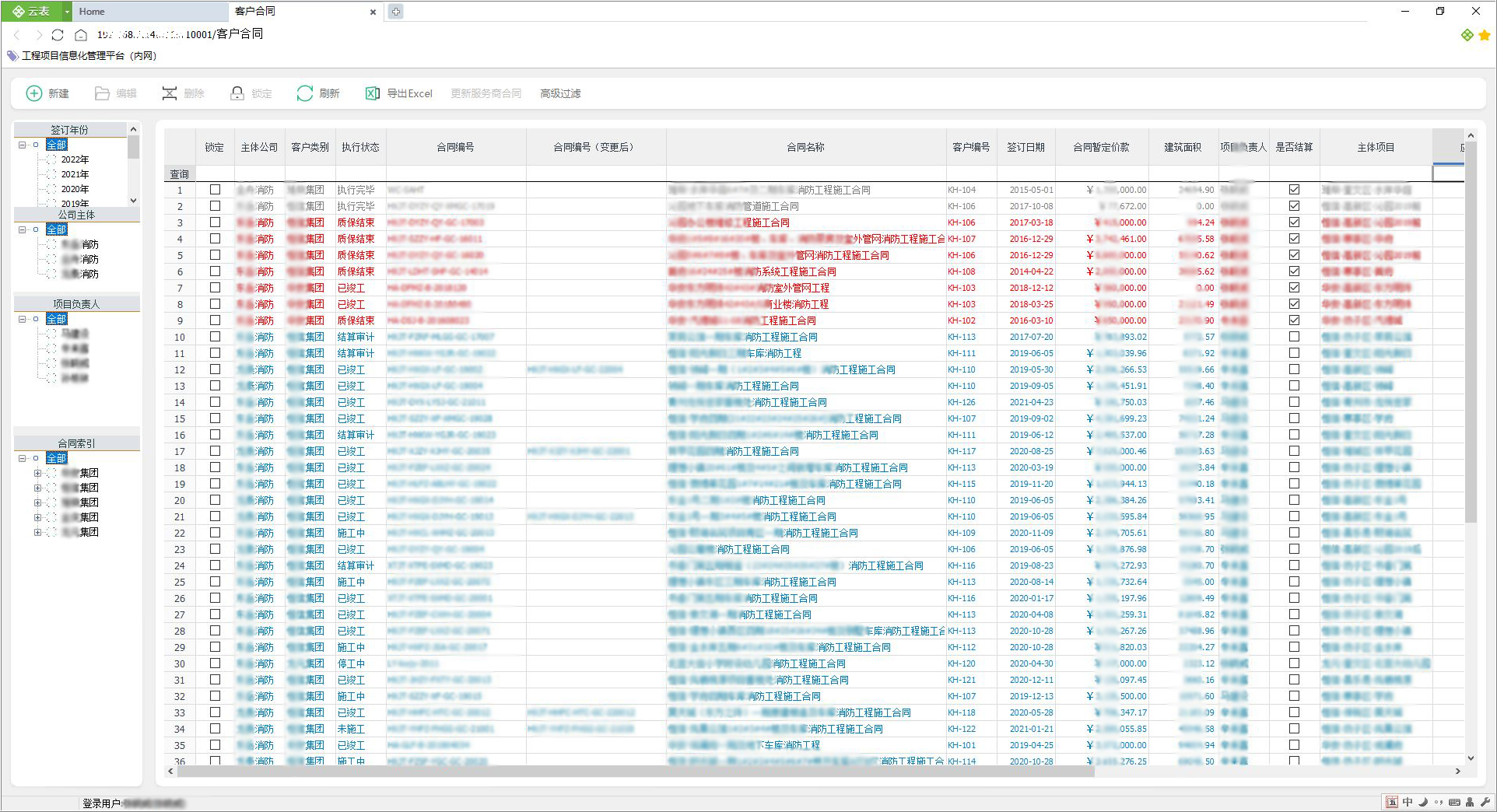
Task: Click the green 刷新 refresh icon
Action: (x=304, y=93)
